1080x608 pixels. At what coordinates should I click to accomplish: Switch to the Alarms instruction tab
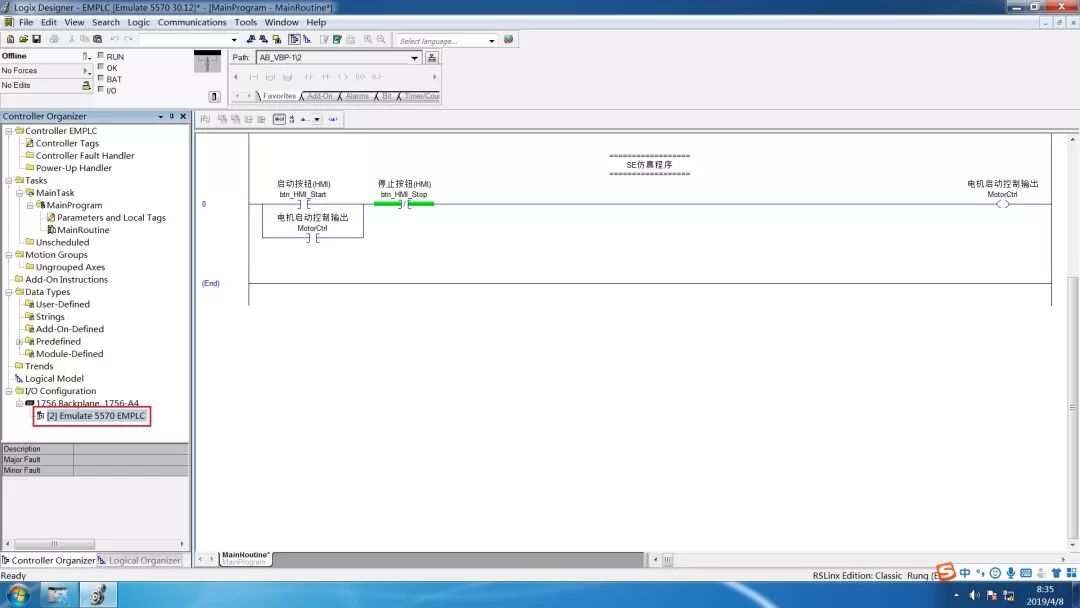tap(357, 96)
